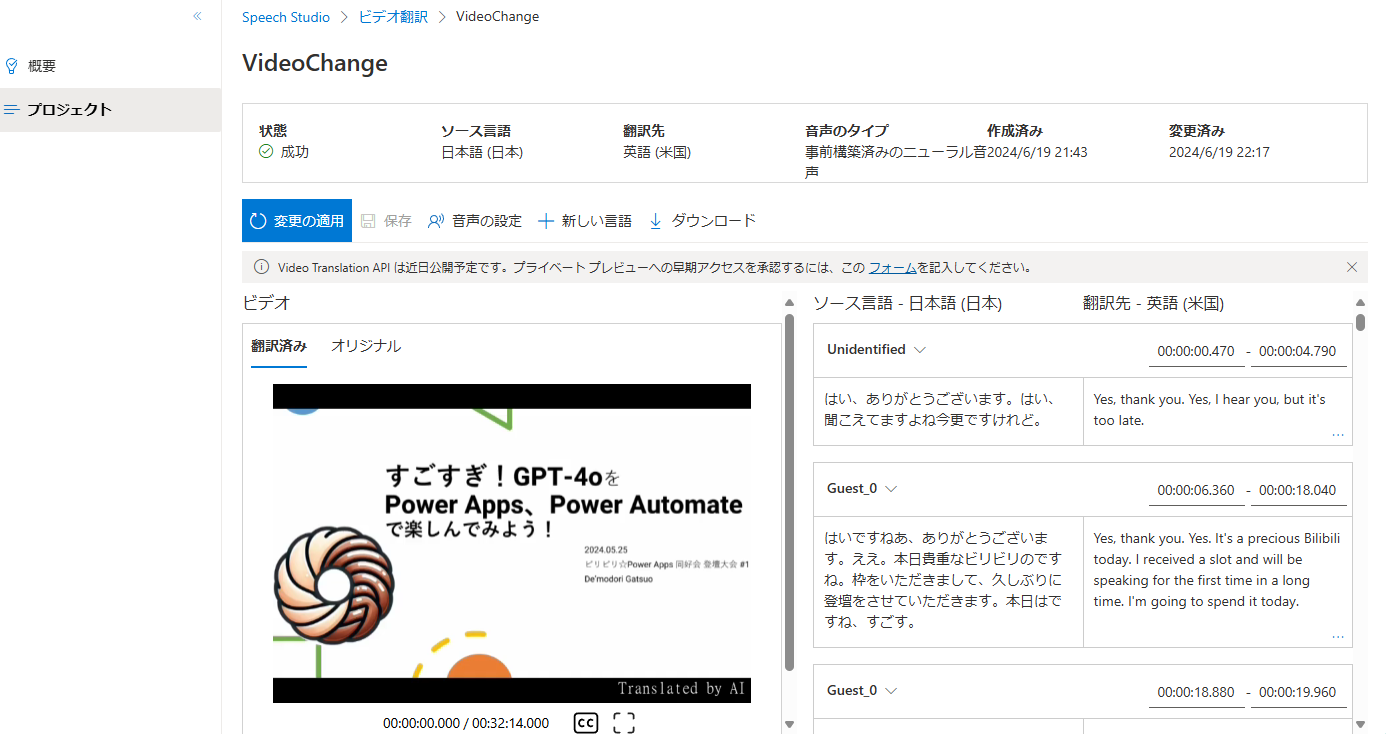Image resolution: width=1386 pixels, height=734 pixels.
Task: Select the 翻訳済み video tab
Action: [x=278, y=345]
